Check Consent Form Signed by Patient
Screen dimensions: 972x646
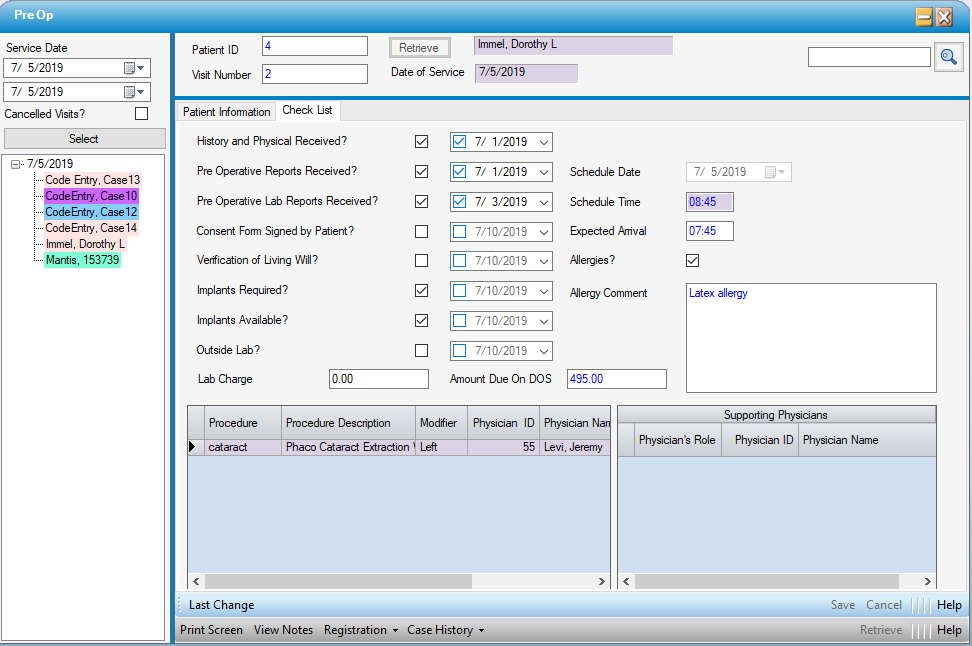(x=421, y=232)
